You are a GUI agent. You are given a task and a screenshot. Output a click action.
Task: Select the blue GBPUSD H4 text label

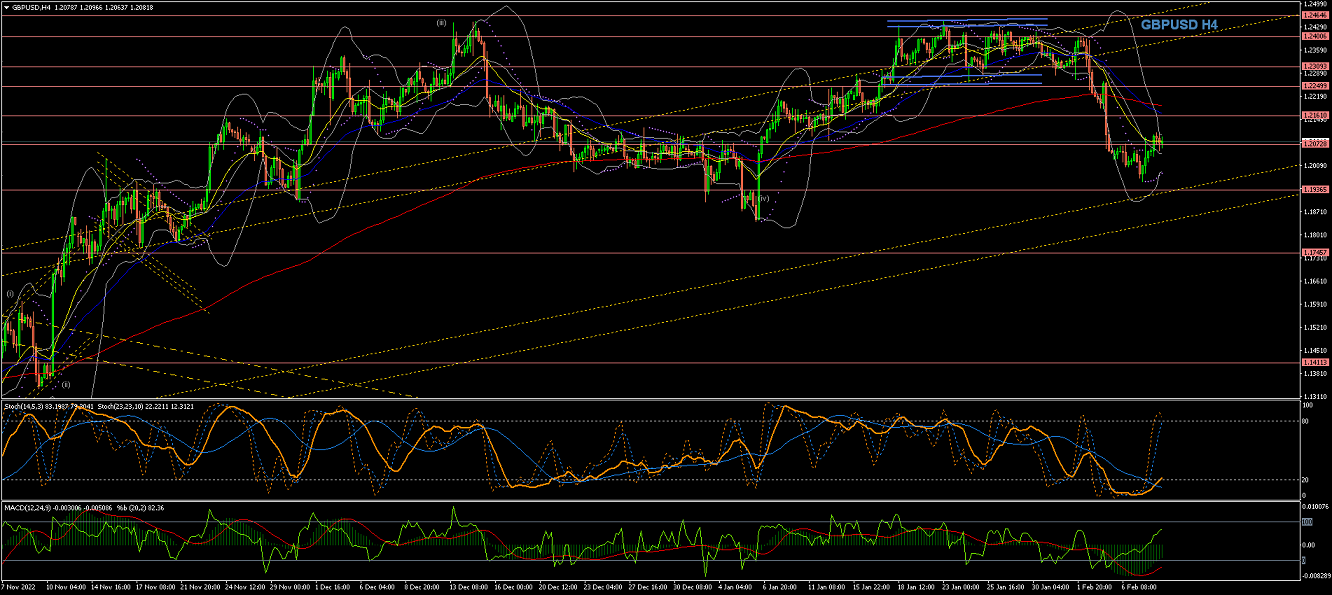click(1179, 23)
